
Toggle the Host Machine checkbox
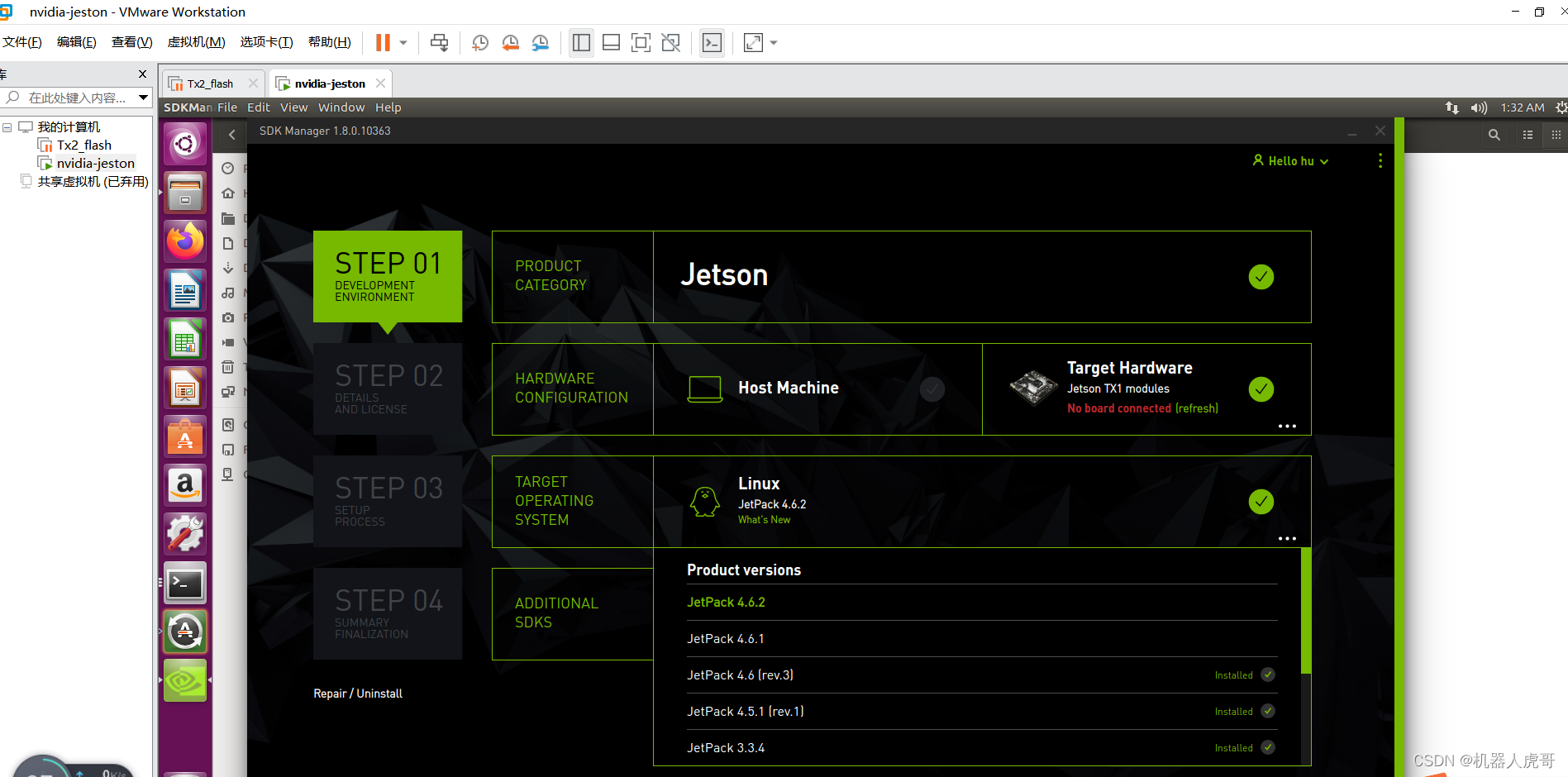(x=932, y=388)
